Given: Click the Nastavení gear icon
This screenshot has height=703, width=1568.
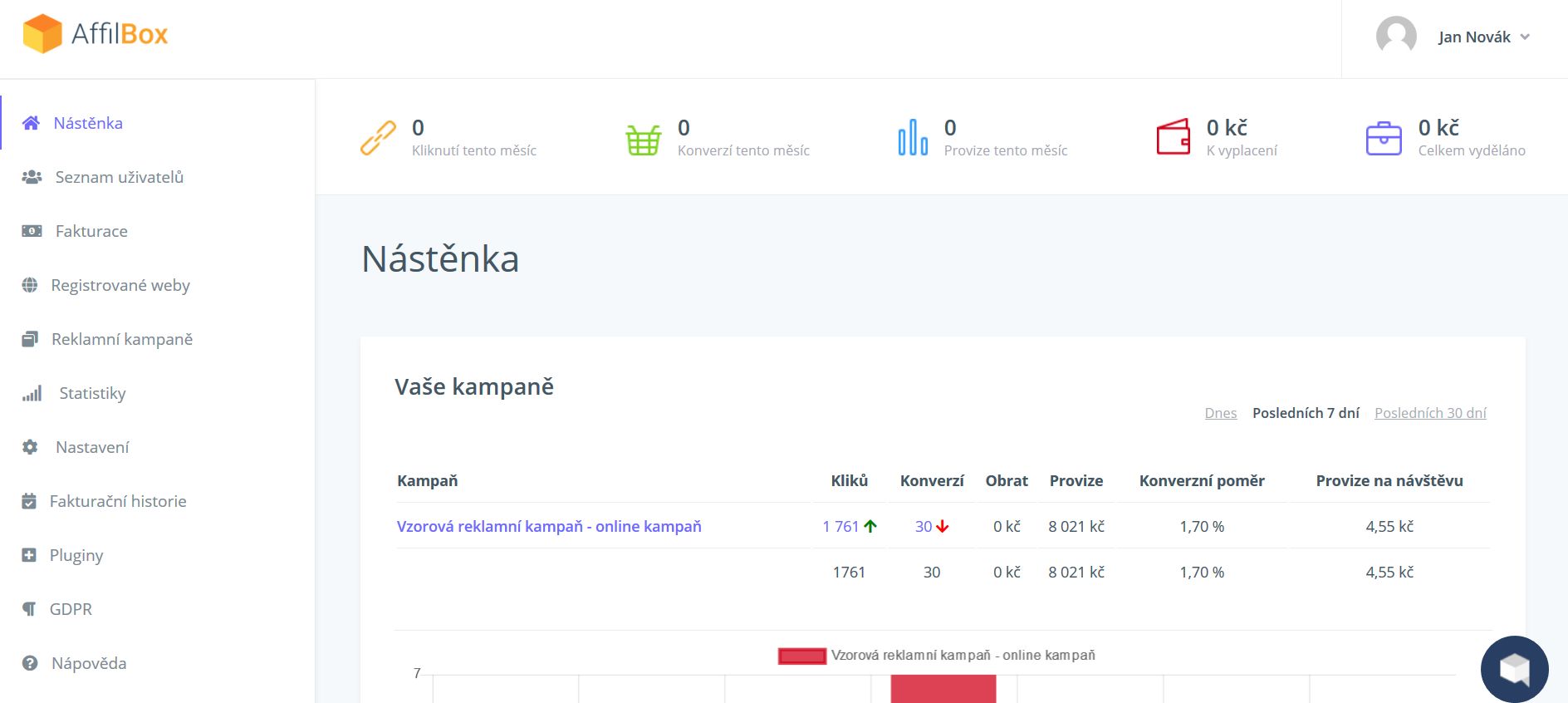Looking at the screenshot, I should coord(30,447).
